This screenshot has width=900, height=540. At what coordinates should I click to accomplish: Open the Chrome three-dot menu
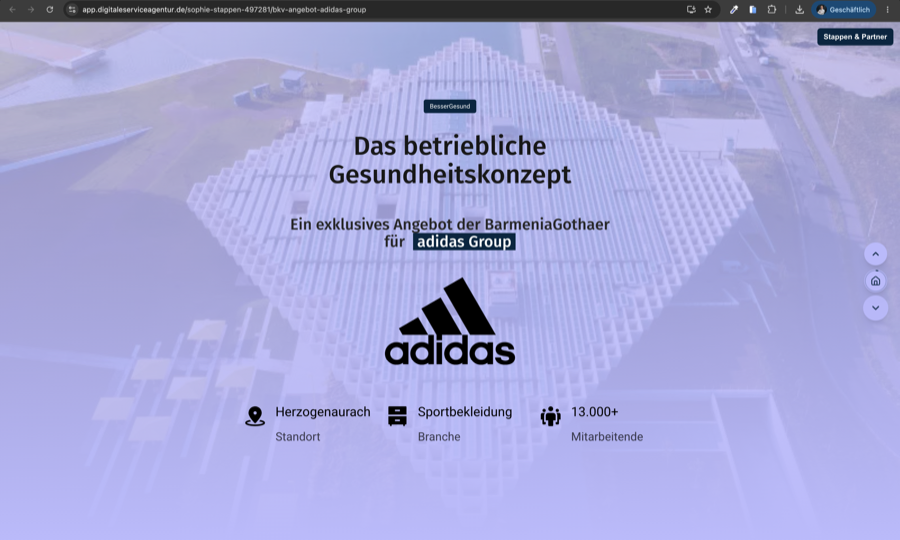887,10
